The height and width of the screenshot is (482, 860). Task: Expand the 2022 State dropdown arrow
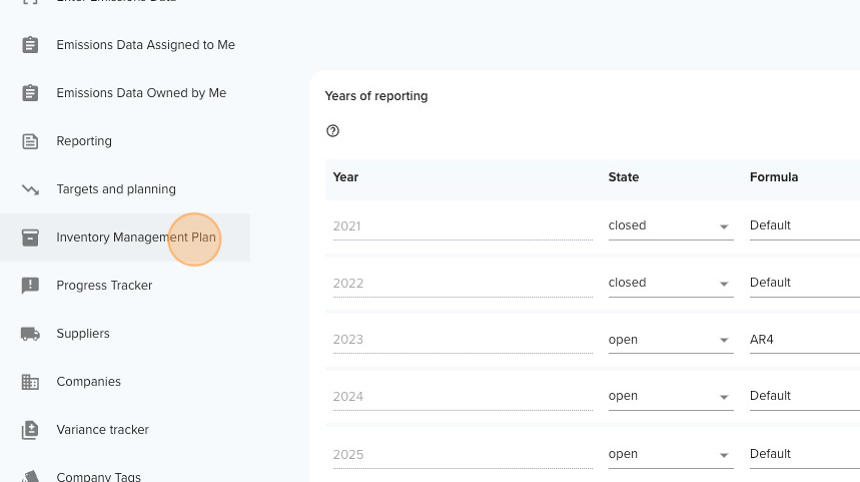click(x=724, y=284)
